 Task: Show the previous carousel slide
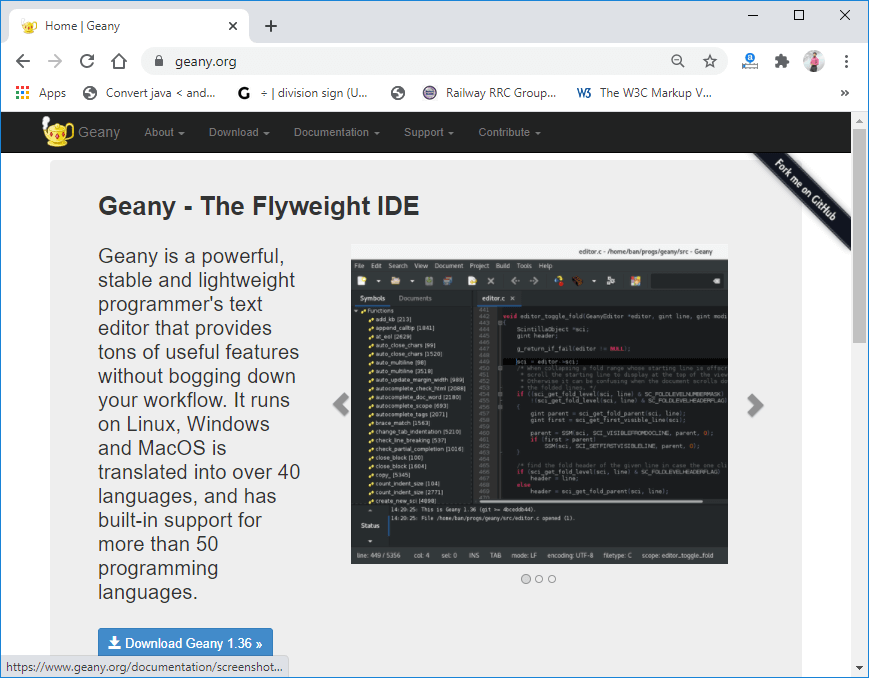pos(341,404)
